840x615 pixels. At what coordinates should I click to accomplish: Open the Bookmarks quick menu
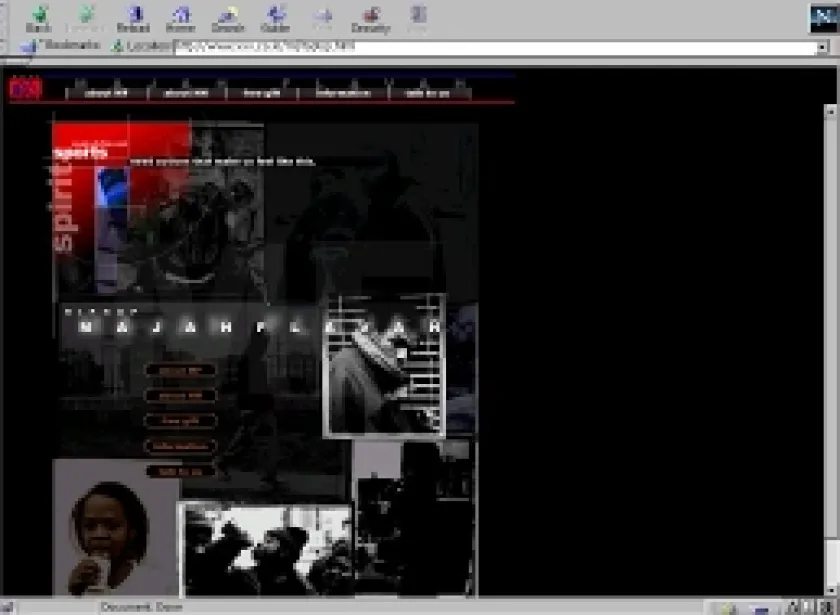pos(65,46)
